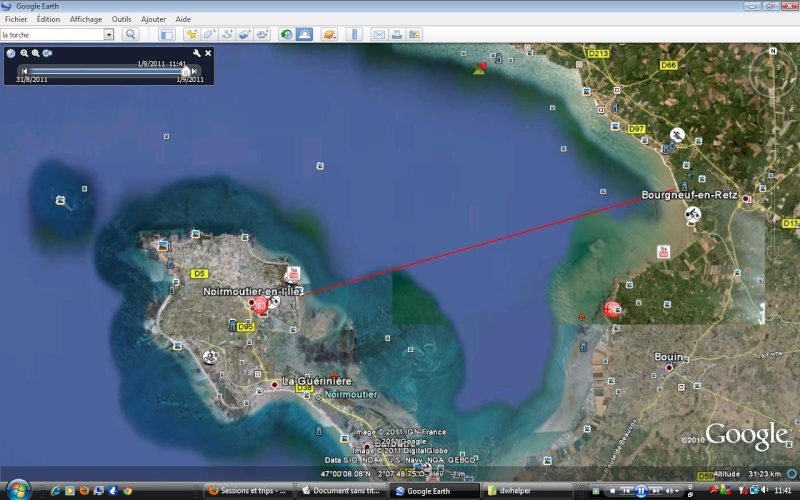
Task: Click the D97 road shield
Action: [636, 129]
